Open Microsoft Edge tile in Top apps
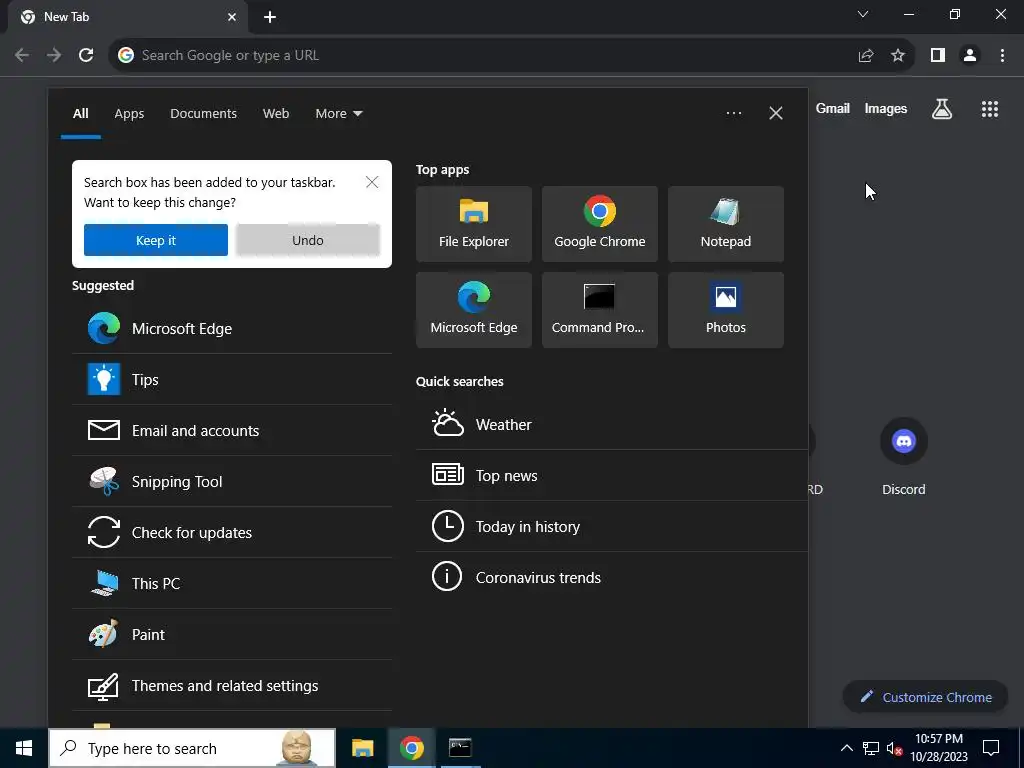The height and width of the screenshot is (768, 1024). (473, 310)
